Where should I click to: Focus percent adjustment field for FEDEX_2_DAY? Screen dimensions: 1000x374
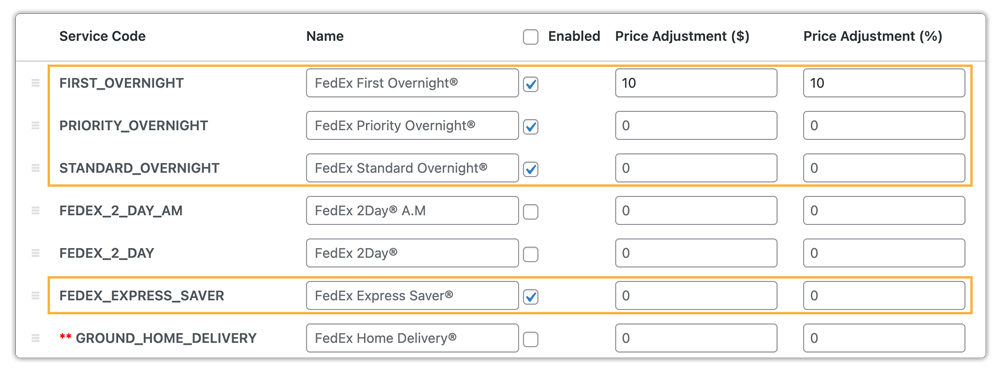(884, 253)
